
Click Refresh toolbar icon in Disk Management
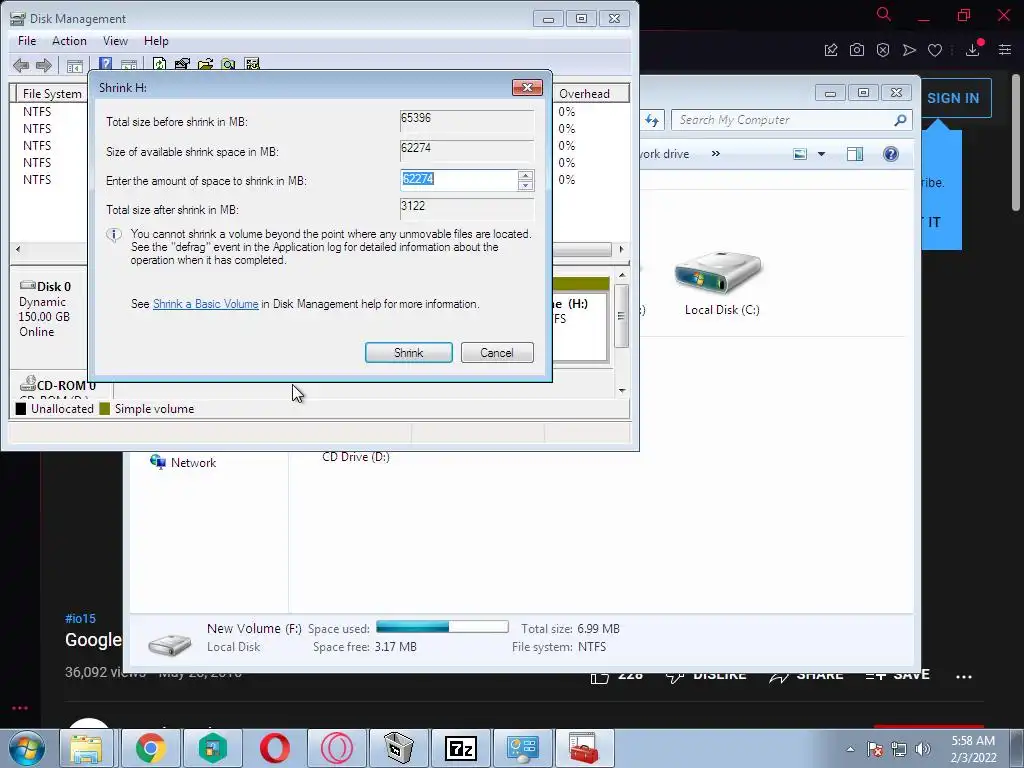(x=159, y=64)
